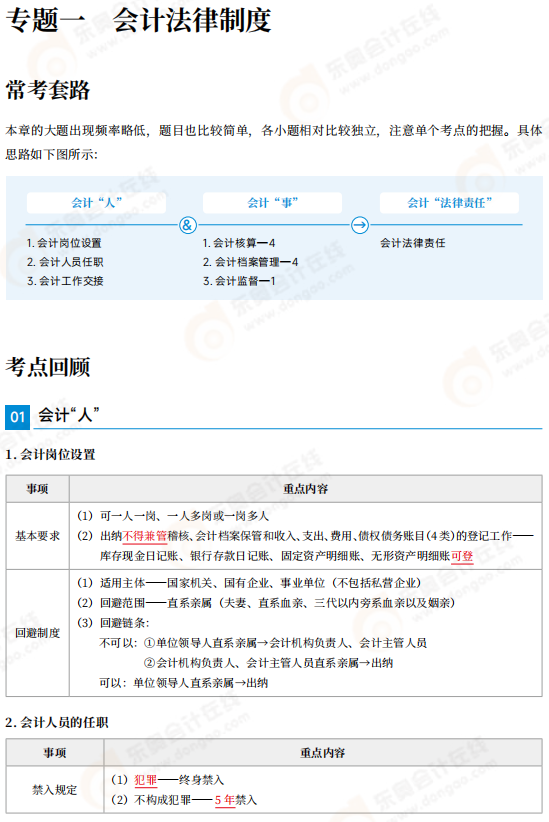549x822 pixels.
Task: Click line ②会计机构负责人、会计主管人员直系亲属→出纳
Action: pyautogui.click(x=268, y=663)
